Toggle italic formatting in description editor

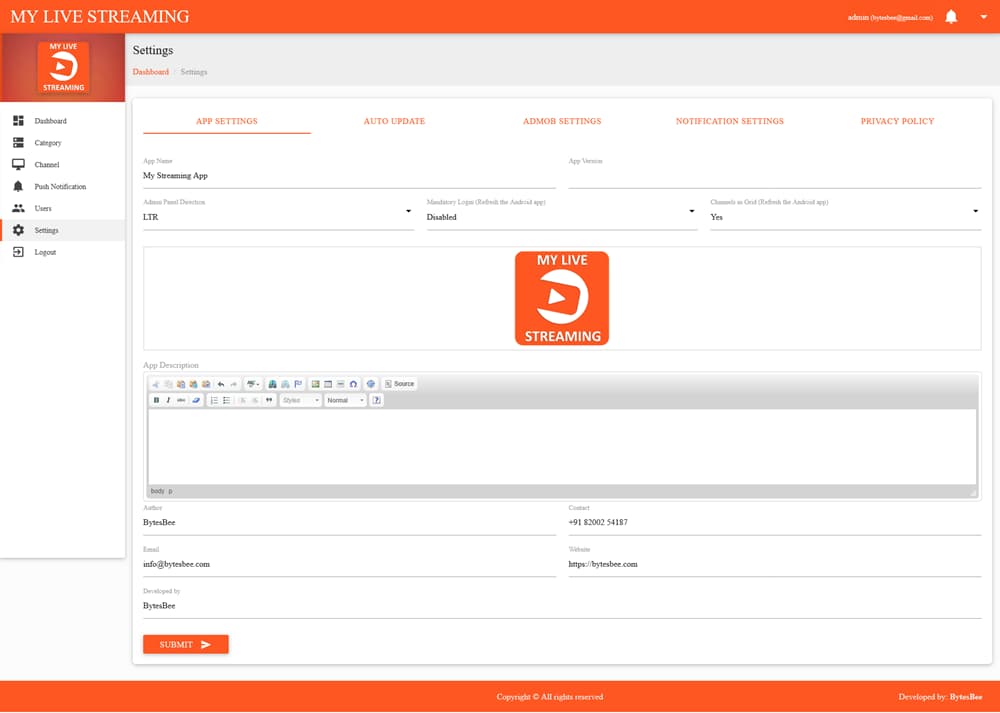(x=168, y=400)
